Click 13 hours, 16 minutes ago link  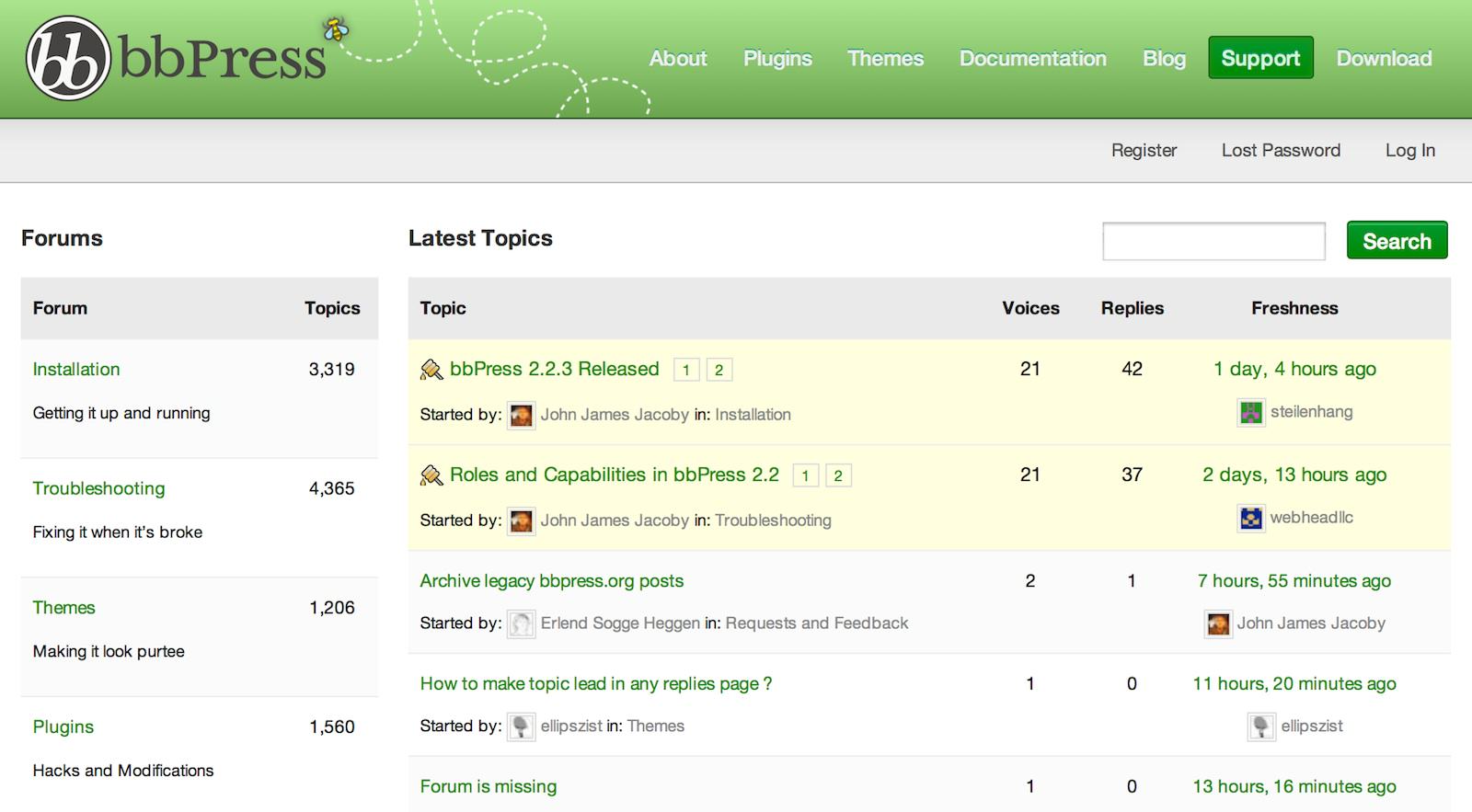[1294, 787]
